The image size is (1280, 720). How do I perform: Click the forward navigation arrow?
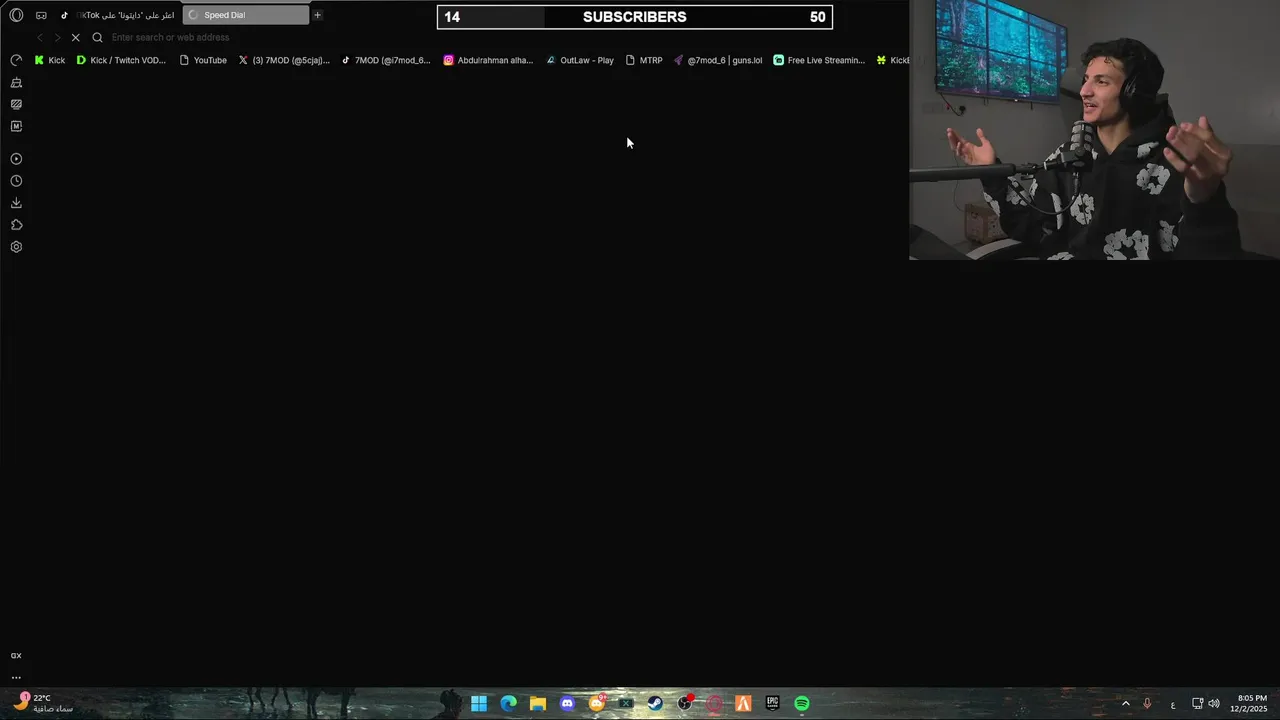point(57,37)
